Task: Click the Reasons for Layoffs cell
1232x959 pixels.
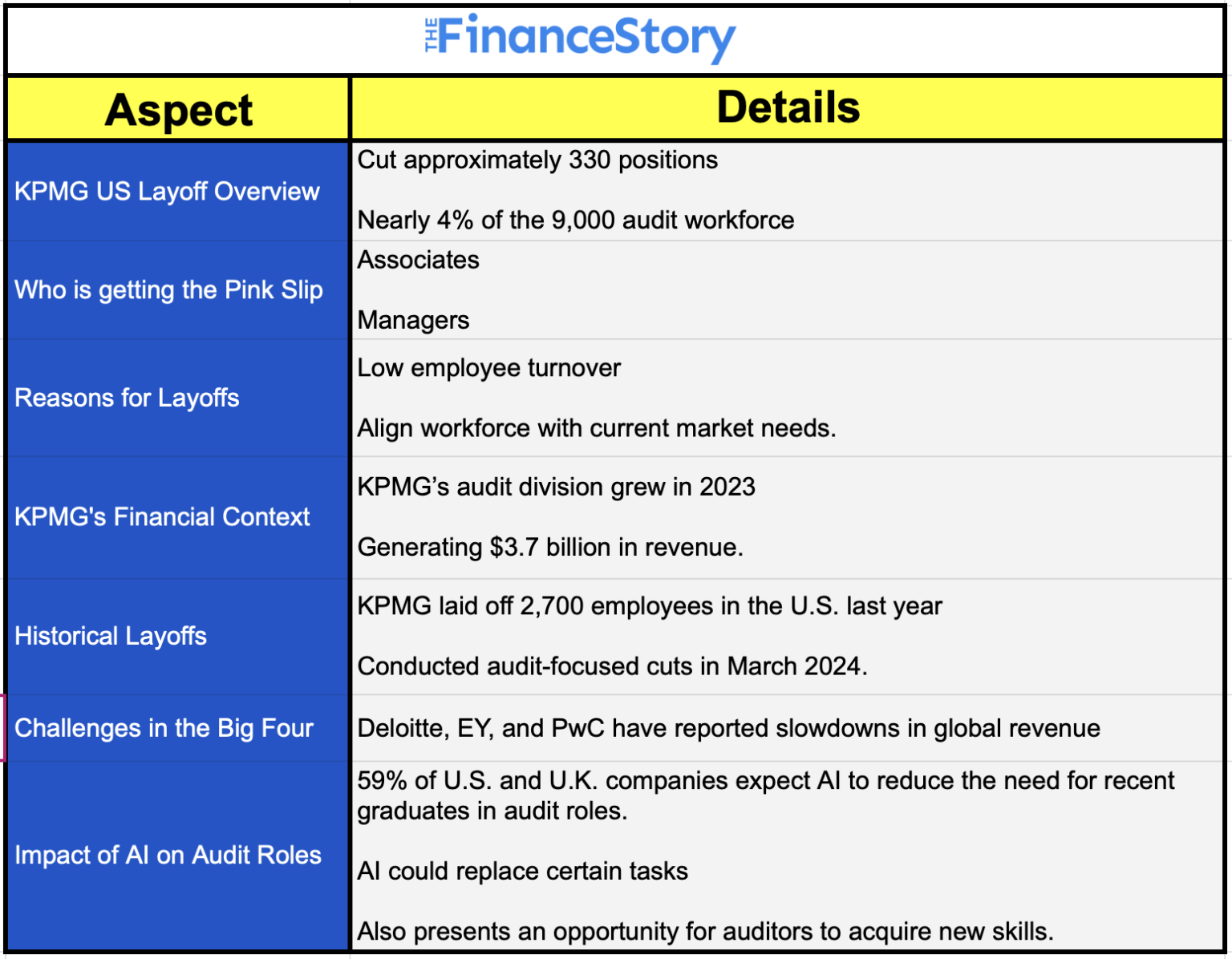Action: [127, 398]
